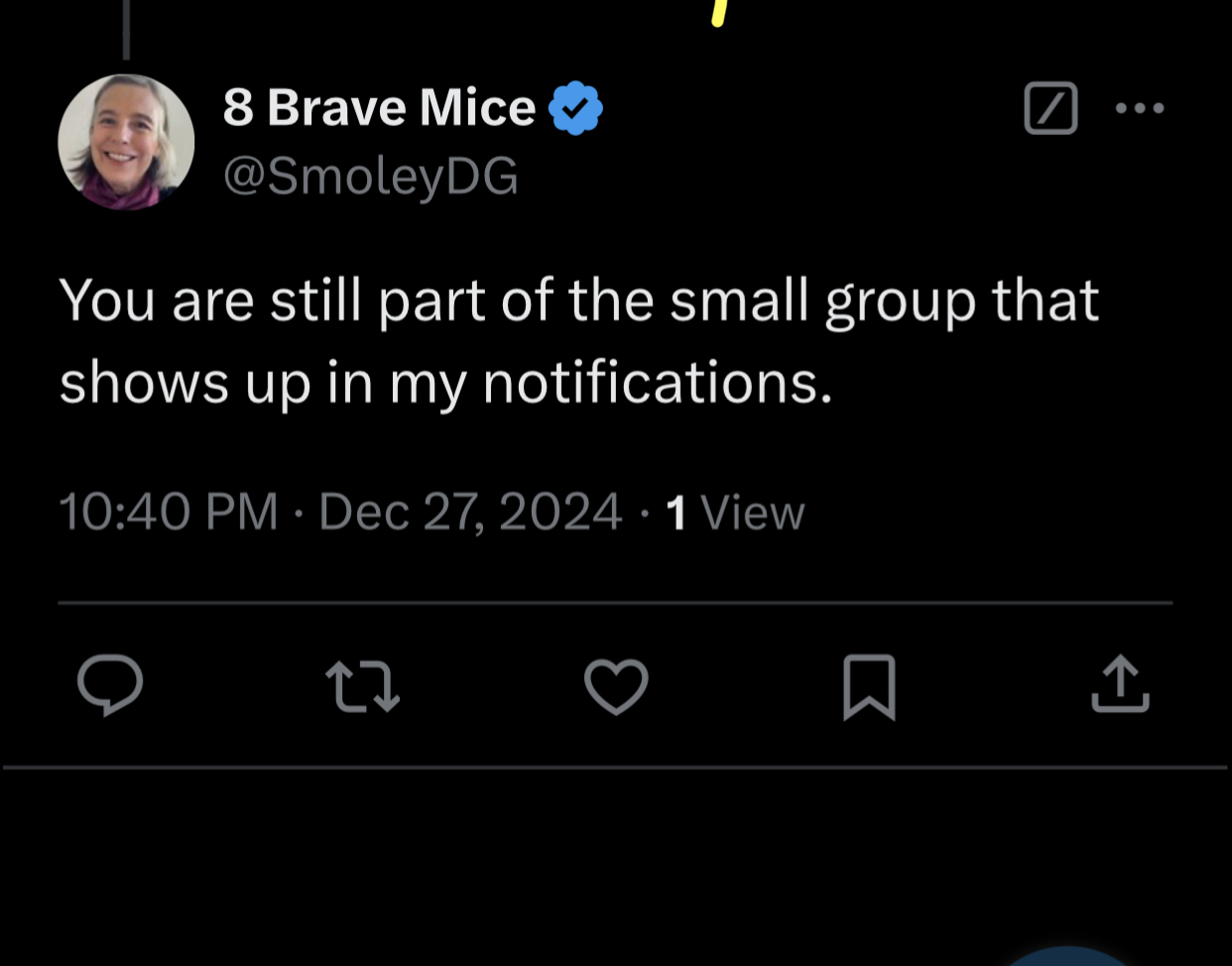Open the profile picture of 8 Brave Mice

point(126,142)
